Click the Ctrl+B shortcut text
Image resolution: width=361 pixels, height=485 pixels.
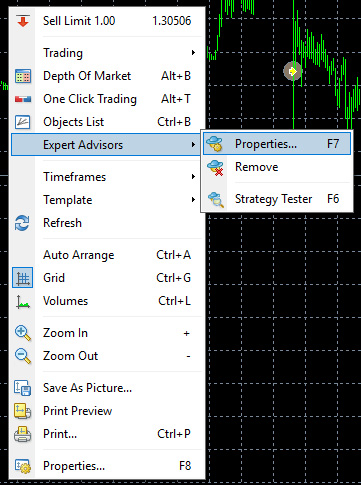click(174, 122)
